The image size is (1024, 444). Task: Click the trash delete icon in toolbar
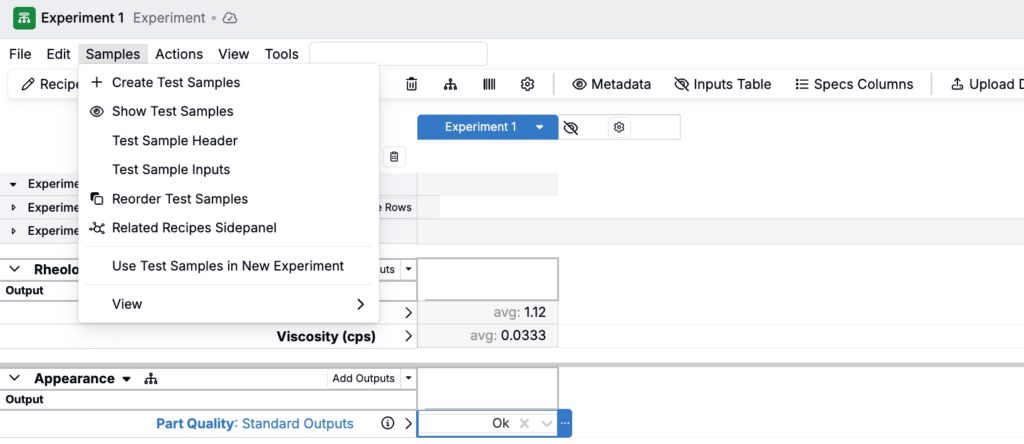(x=411, y=85)
